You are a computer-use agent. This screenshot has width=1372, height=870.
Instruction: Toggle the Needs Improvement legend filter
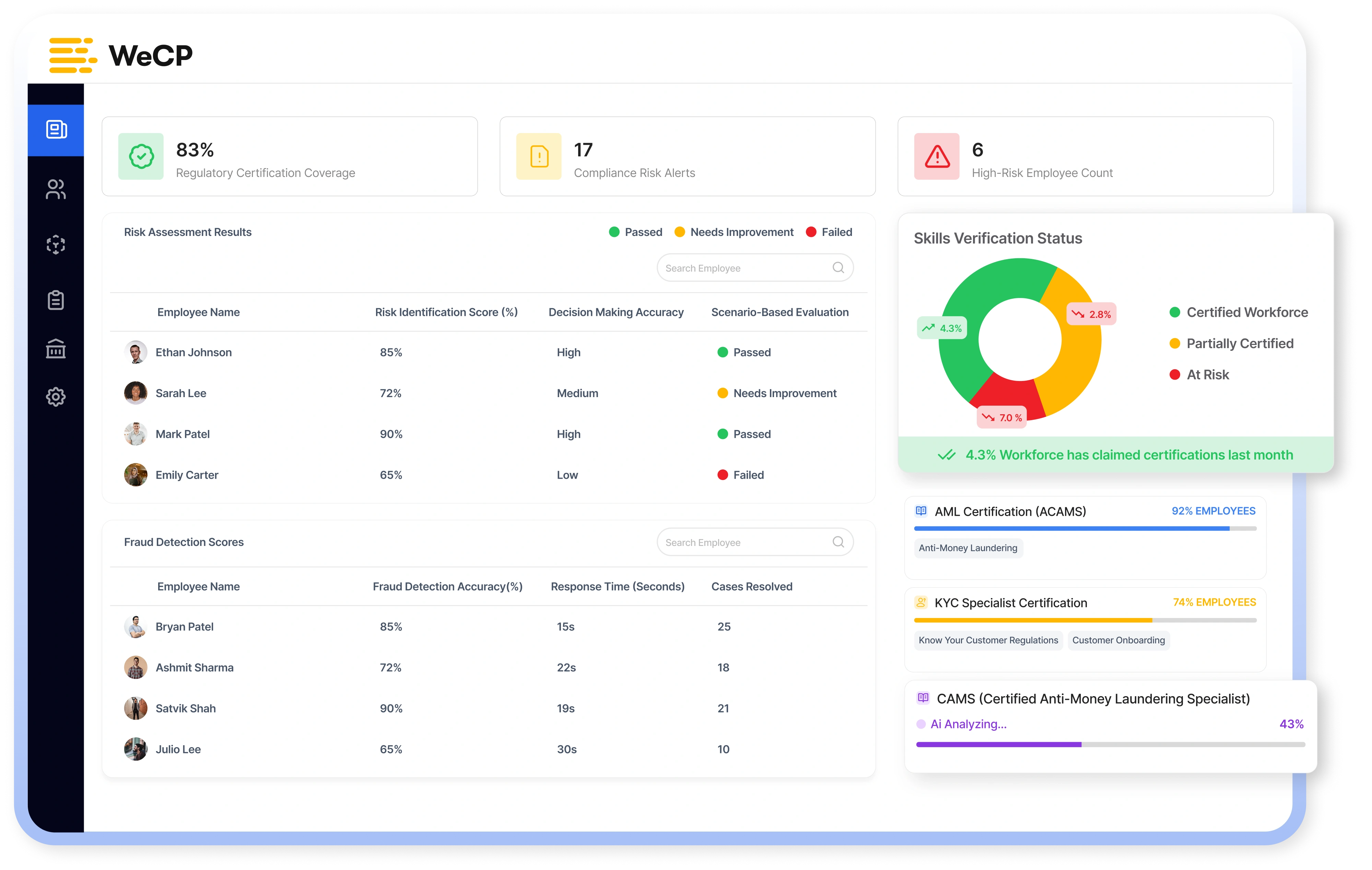click(734, 232)
